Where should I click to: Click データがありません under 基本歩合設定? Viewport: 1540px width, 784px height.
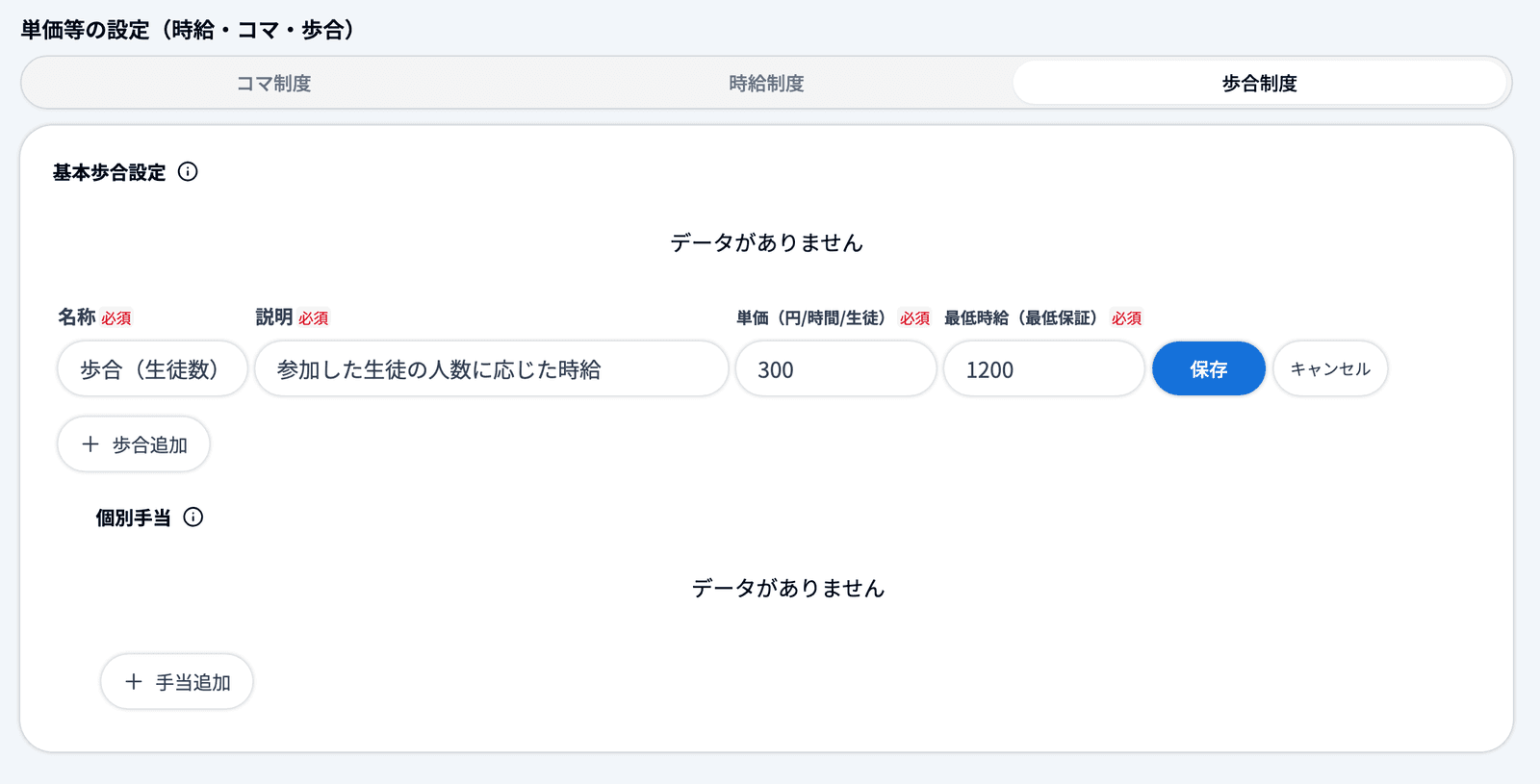(766, 242)
